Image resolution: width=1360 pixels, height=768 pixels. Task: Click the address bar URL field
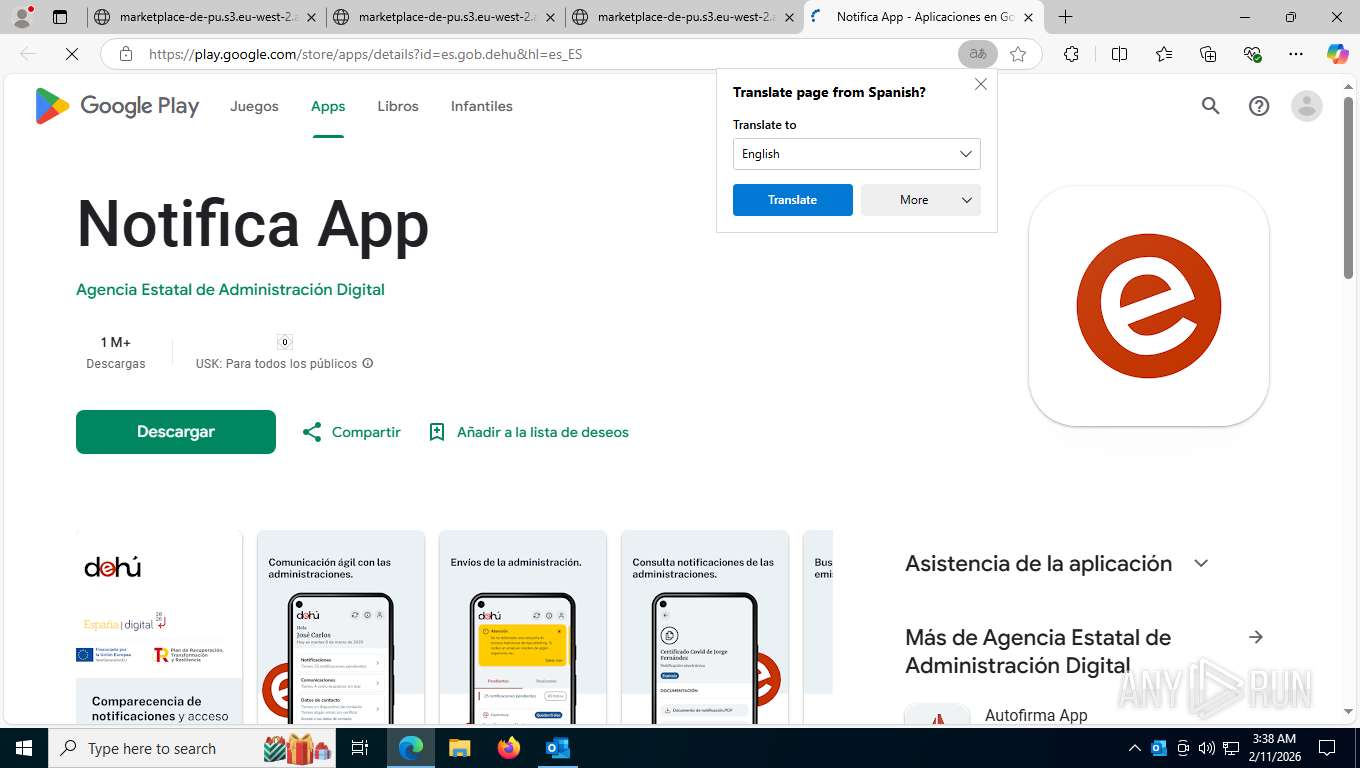(x=550, y=54)
